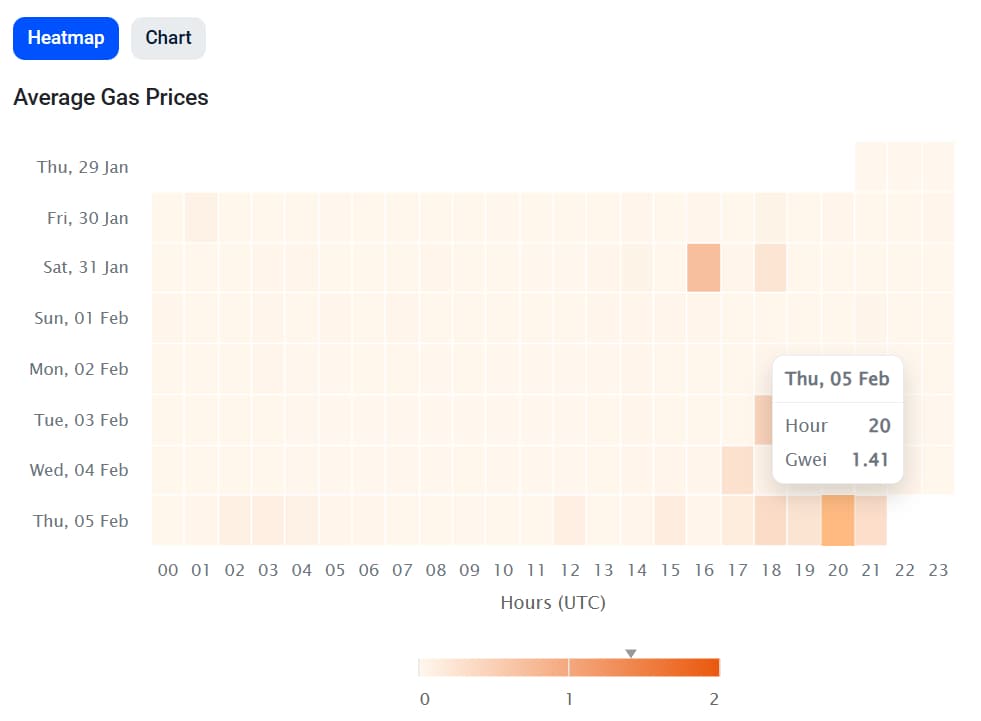981x721 pixels.
Task: Select the Thu 05 Feb hour 20 cell
Action: 838,520
